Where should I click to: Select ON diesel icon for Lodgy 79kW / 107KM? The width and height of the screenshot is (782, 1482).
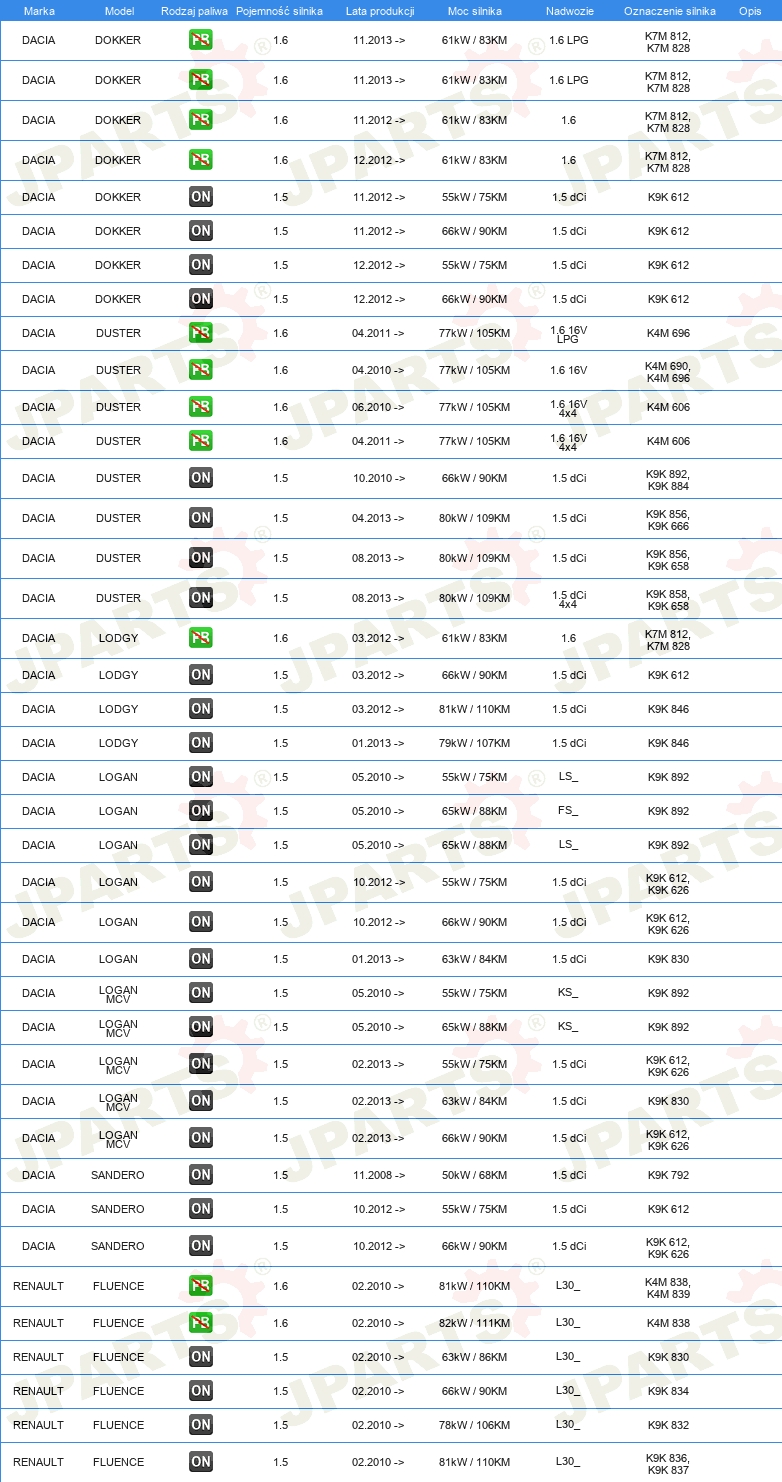200,743
